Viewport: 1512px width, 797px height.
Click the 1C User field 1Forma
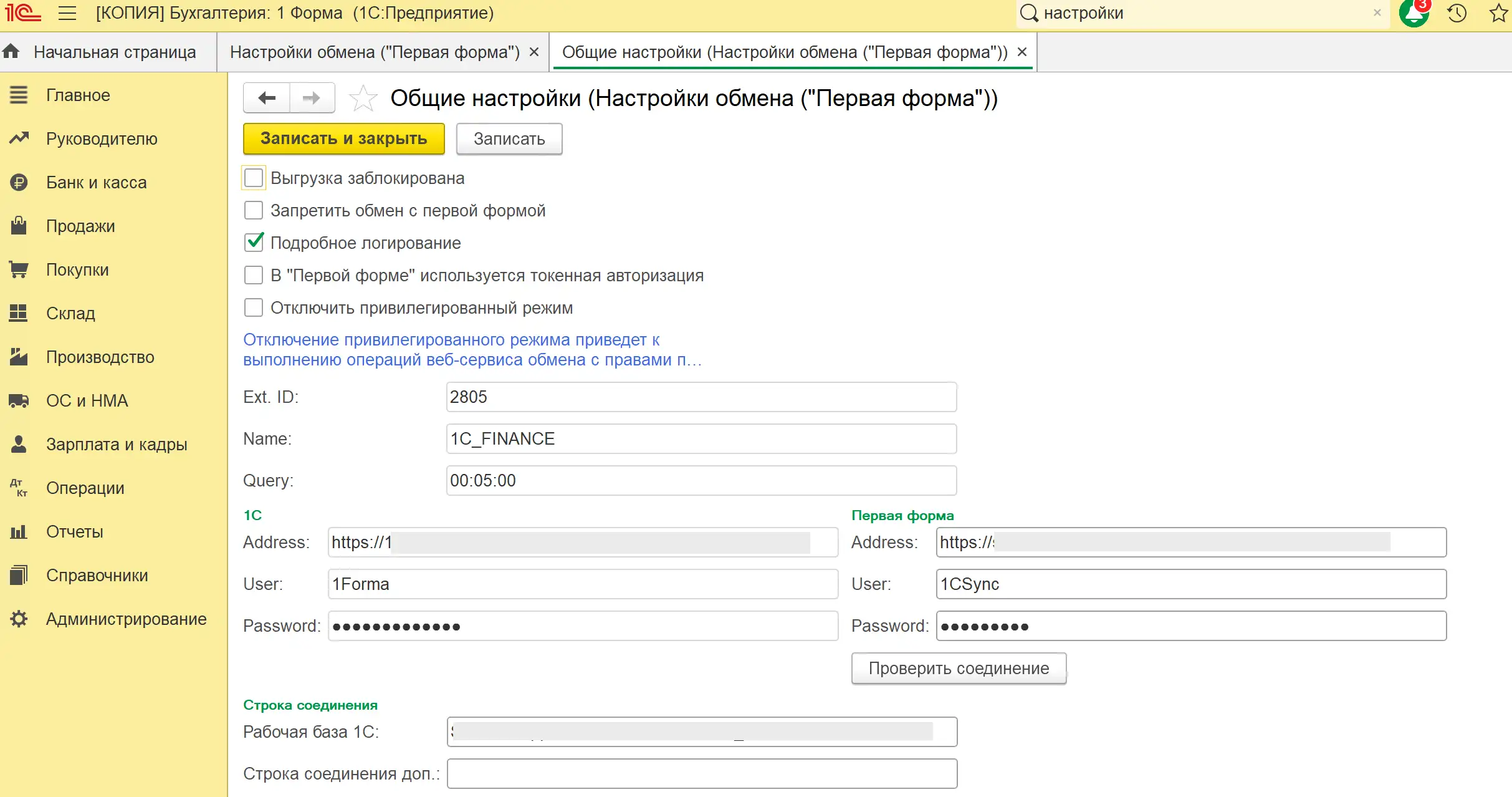tap(583, 584)
